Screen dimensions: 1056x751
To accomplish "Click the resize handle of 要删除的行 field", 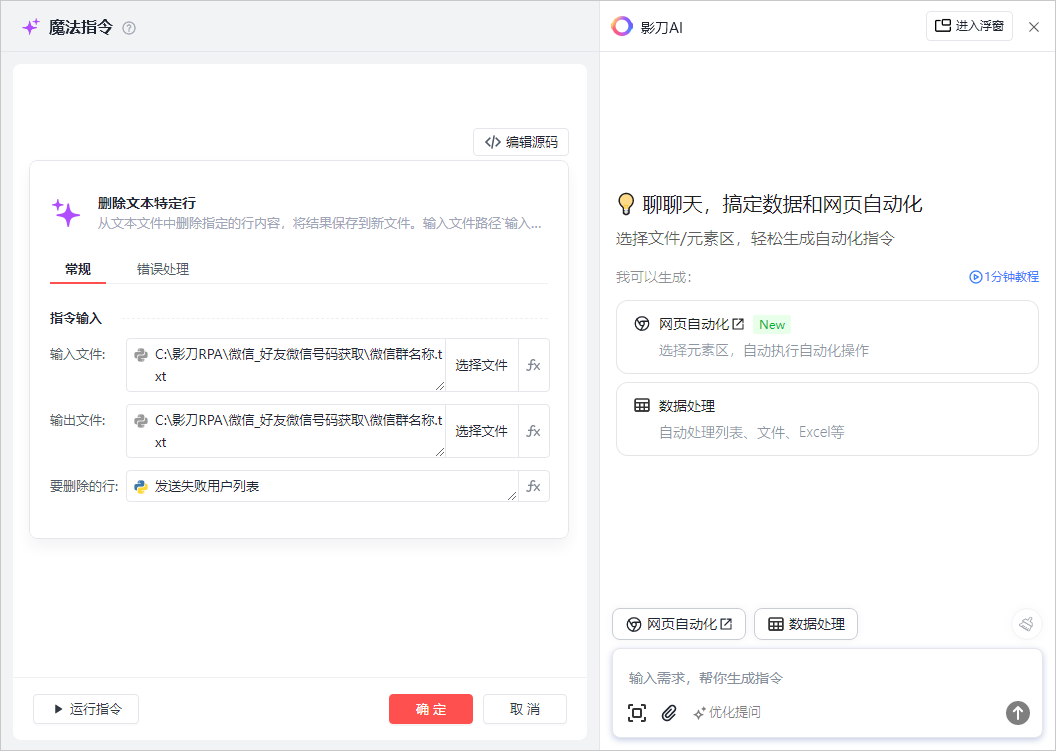I will 512,496.
